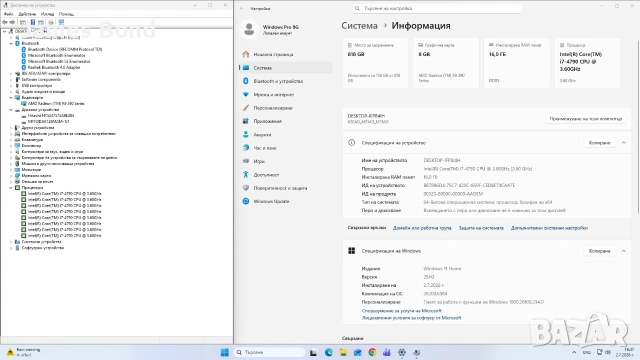The width and height of the screenshot is (640, 360).
Task: Open Допълнителни системни настройки link
Action: click(549, 228)
